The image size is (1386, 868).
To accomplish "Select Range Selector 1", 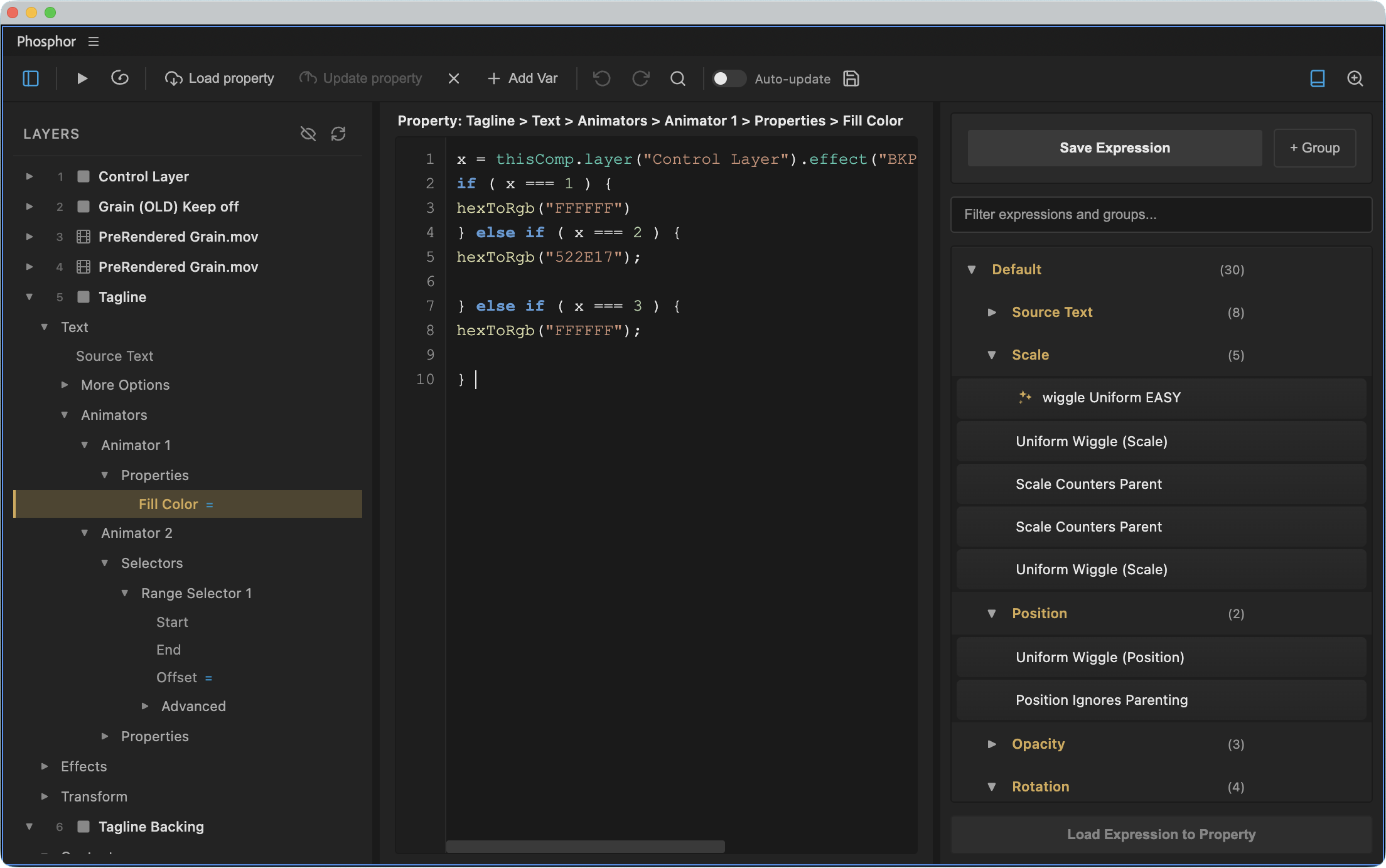I will (x=196, y=593).
